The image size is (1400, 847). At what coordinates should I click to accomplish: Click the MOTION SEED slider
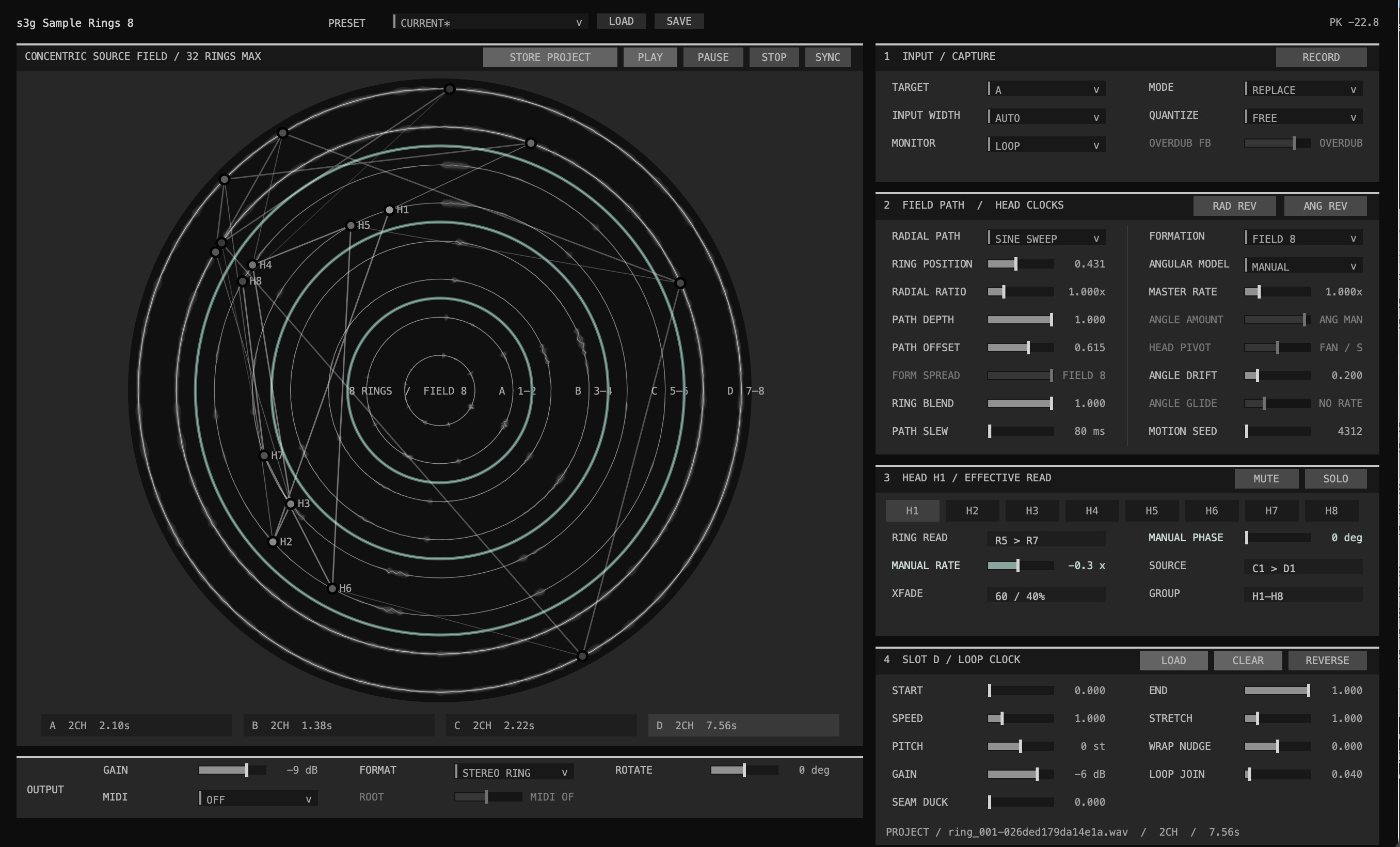point(1277,431)
